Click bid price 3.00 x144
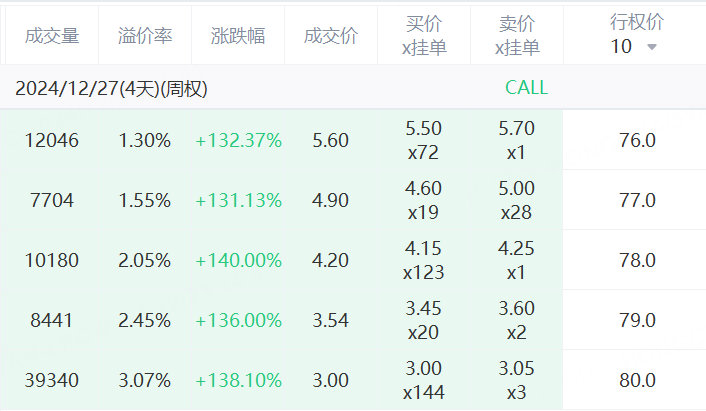 pos(424,380)
